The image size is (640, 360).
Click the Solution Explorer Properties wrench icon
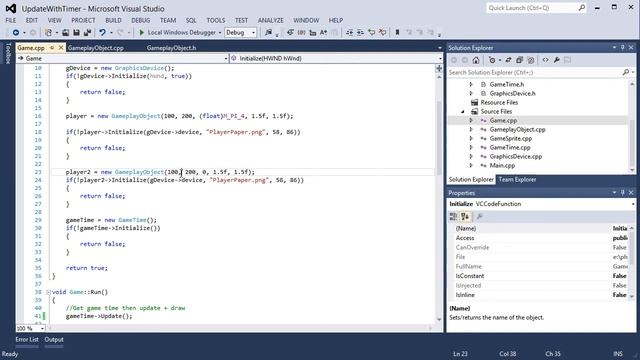[x=557, y=60]
